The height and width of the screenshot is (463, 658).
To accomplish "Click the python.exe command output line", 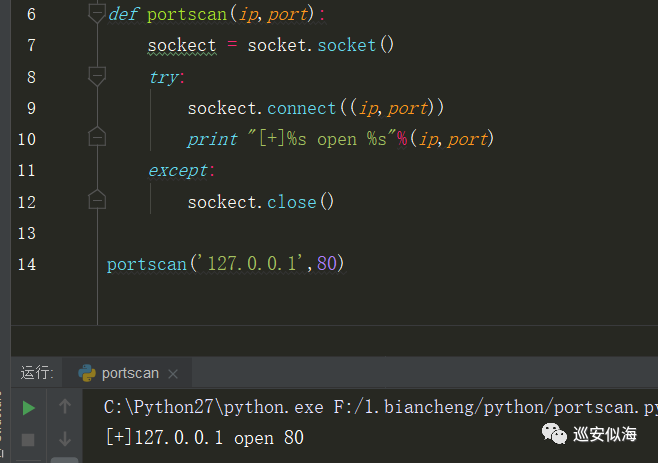I will 380,407.
